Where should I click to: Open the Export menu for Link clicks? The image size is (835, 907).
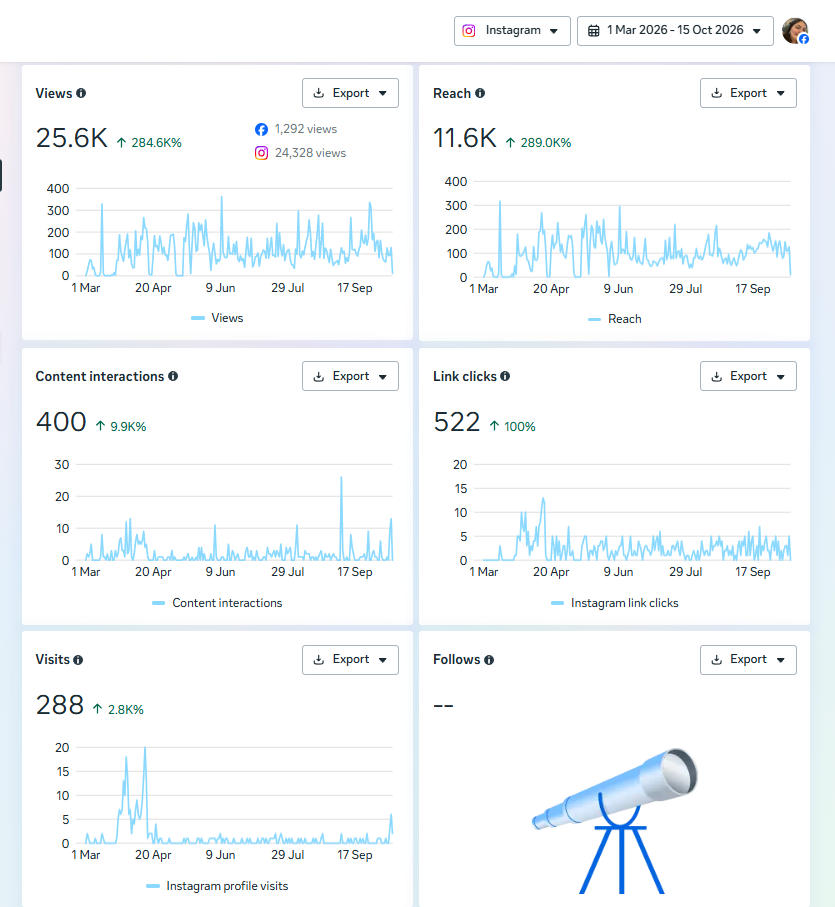coord(748,376)
